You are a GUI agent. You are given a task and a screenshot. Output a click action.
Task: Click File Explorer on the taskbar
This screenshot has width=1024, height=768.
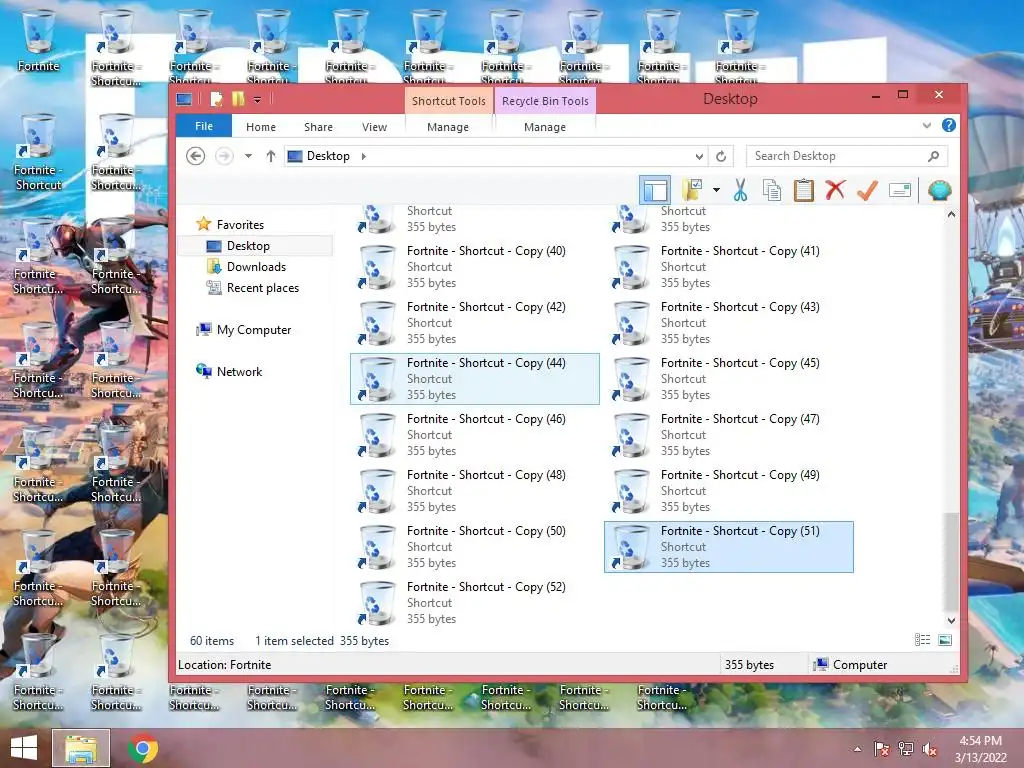click(x=81, y=748)
